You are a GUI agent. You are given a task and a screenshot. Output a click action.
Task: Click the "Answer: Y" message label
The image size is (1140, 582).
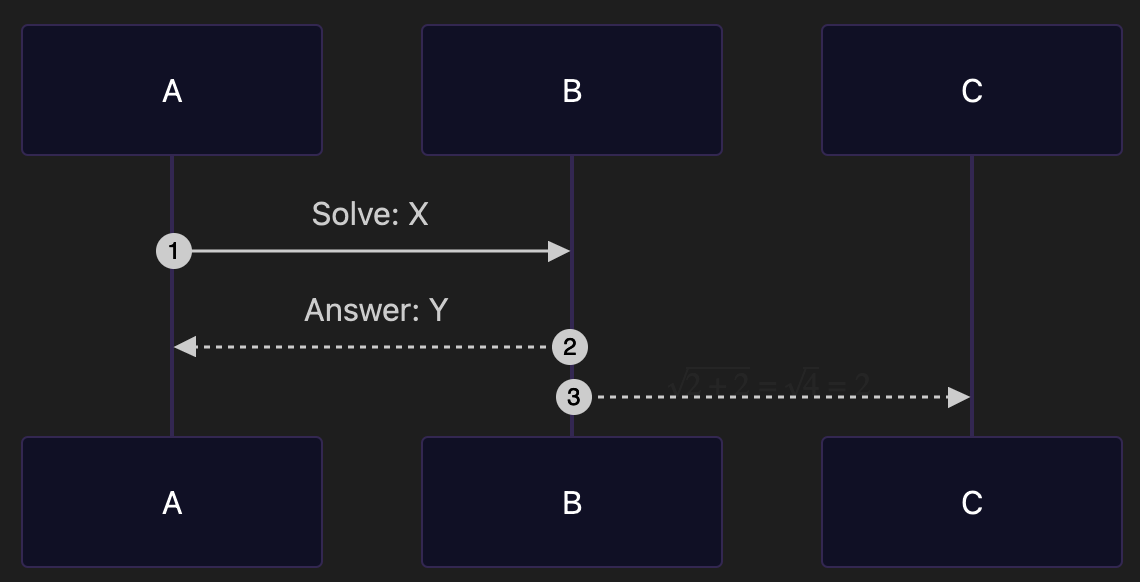[x=375, y=310]
